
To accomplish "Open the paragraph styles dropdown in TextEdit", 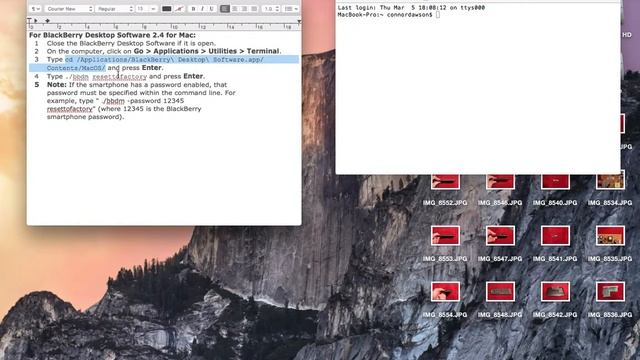I will point(36,9).
